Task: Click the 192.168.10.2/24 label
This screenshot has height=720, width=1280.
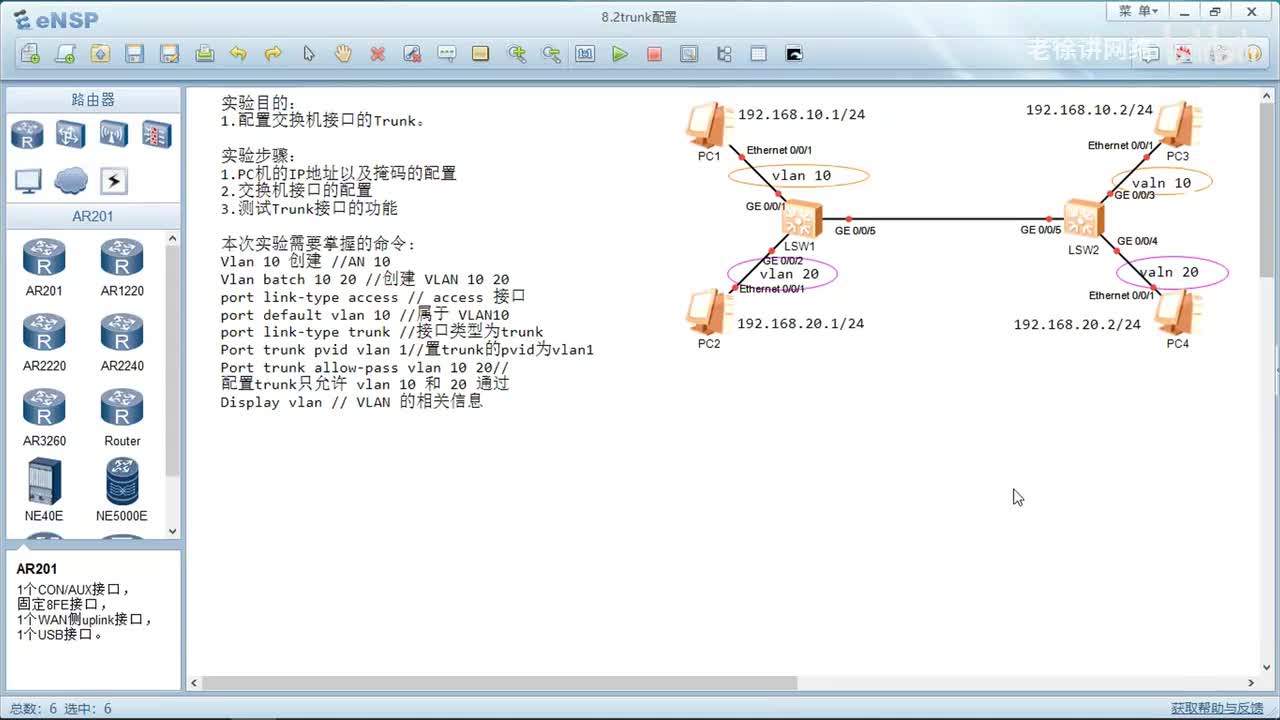Action: (1089, 110)
